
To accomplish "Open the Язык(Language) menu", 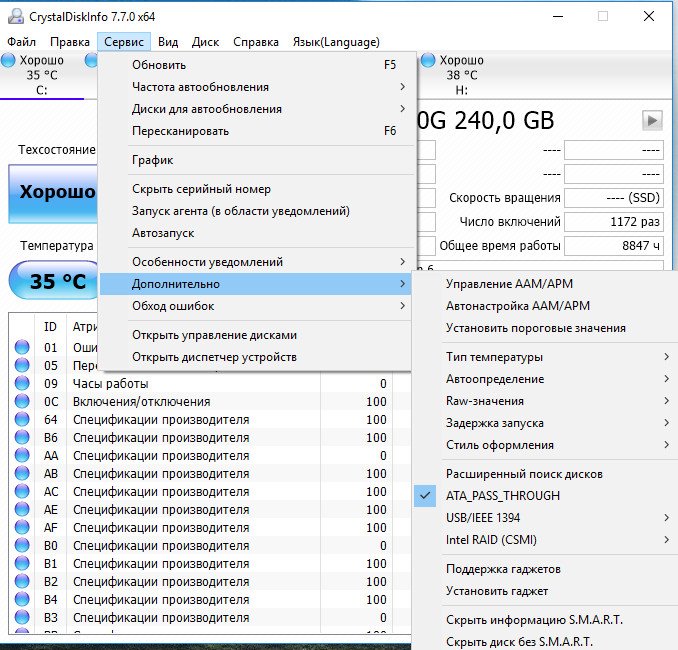I will click(x=336, y=42).
